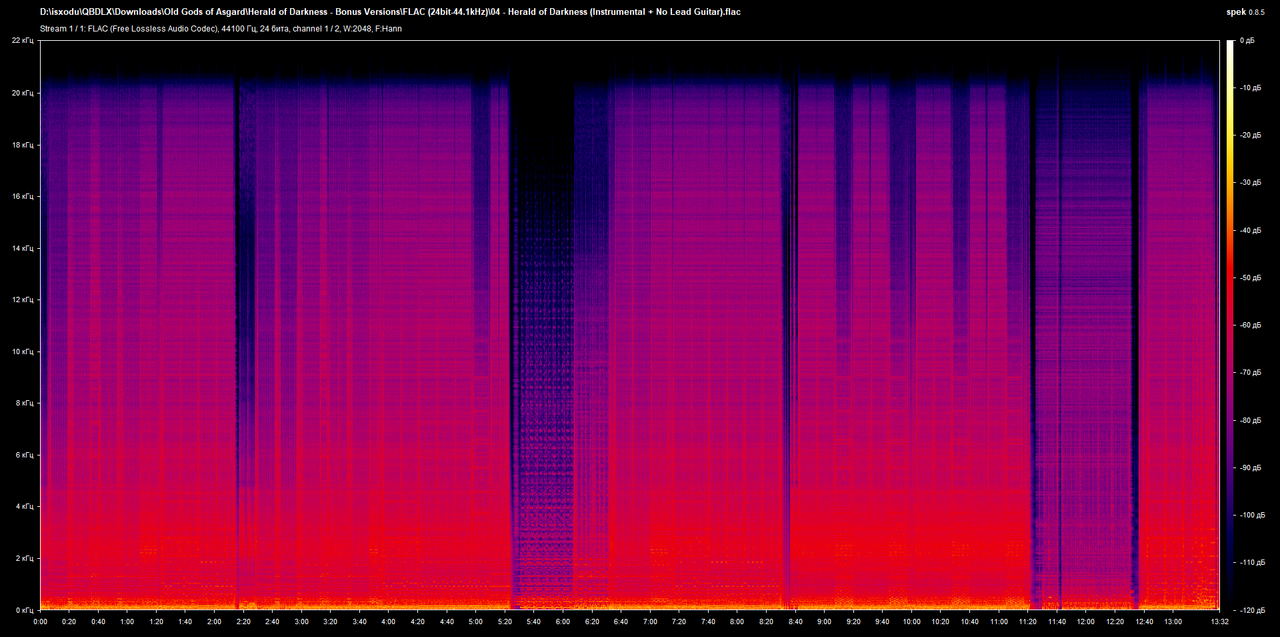1280x637 pixels.
Task: Select the '11:20' time axis label
Action: pos(1027,621)
